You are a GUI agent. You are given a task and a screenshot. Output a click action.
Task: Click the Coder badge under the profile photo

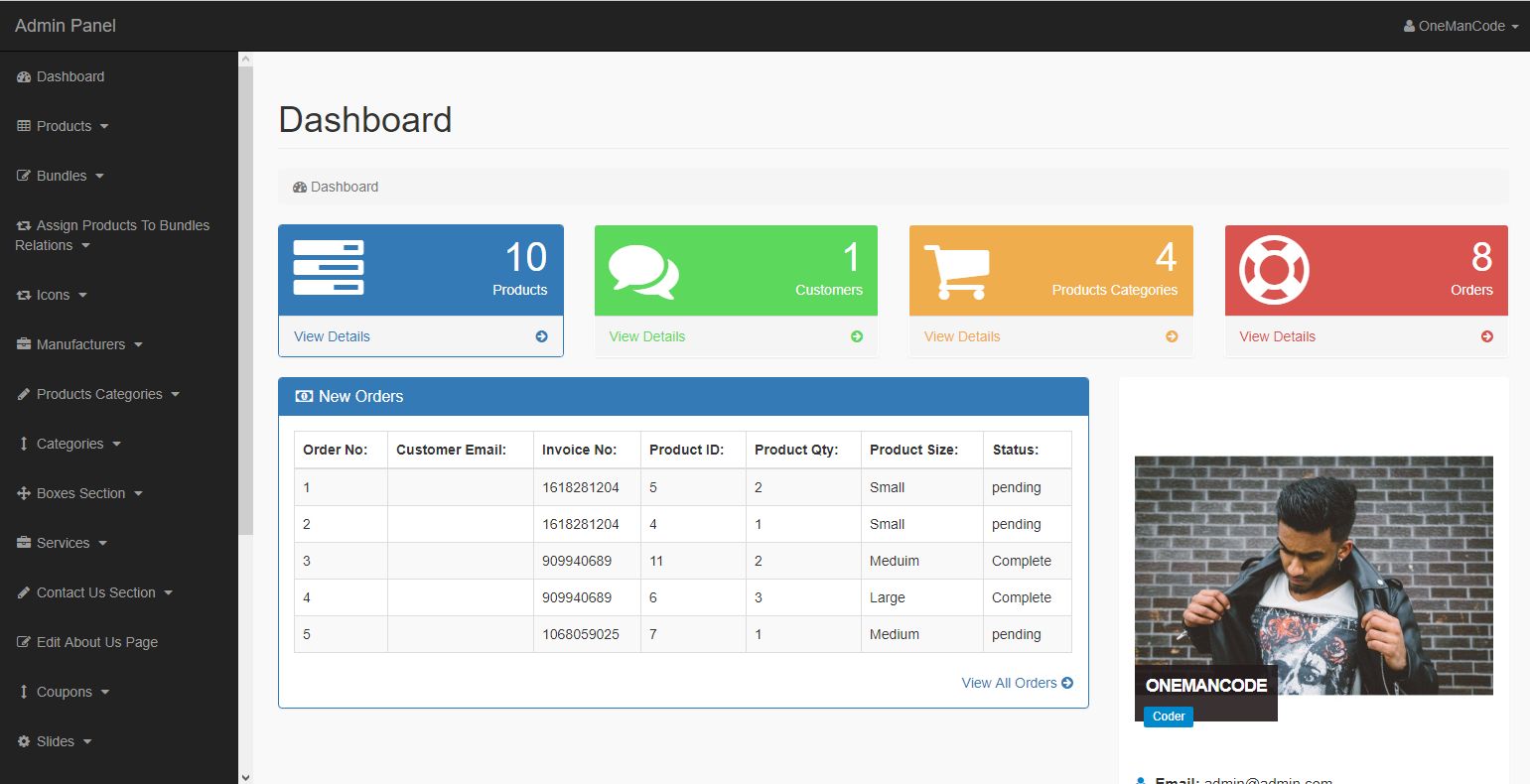tap(1169, 717)
